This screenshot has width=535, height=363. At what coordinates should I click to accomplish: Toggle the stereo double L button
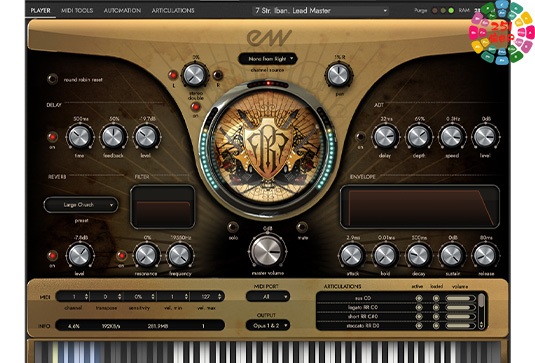click(173, 75)
